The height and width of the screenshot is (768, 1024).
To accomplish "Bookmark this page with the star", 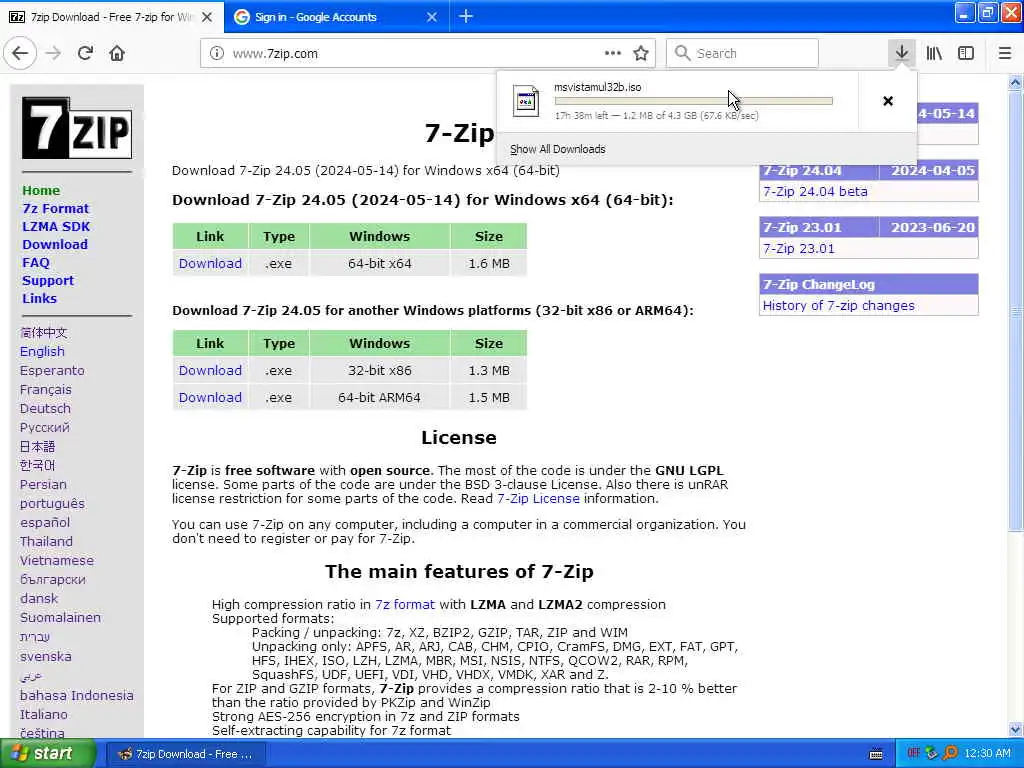I will [641, 54].
